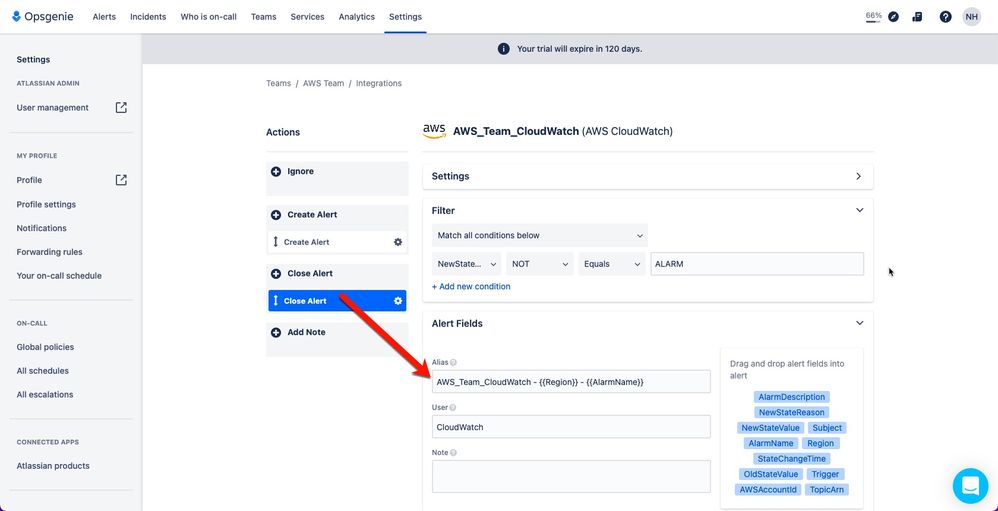Click the ALARM filter value field
Viewport: 998px width, 511px height.
click(757, 264)
